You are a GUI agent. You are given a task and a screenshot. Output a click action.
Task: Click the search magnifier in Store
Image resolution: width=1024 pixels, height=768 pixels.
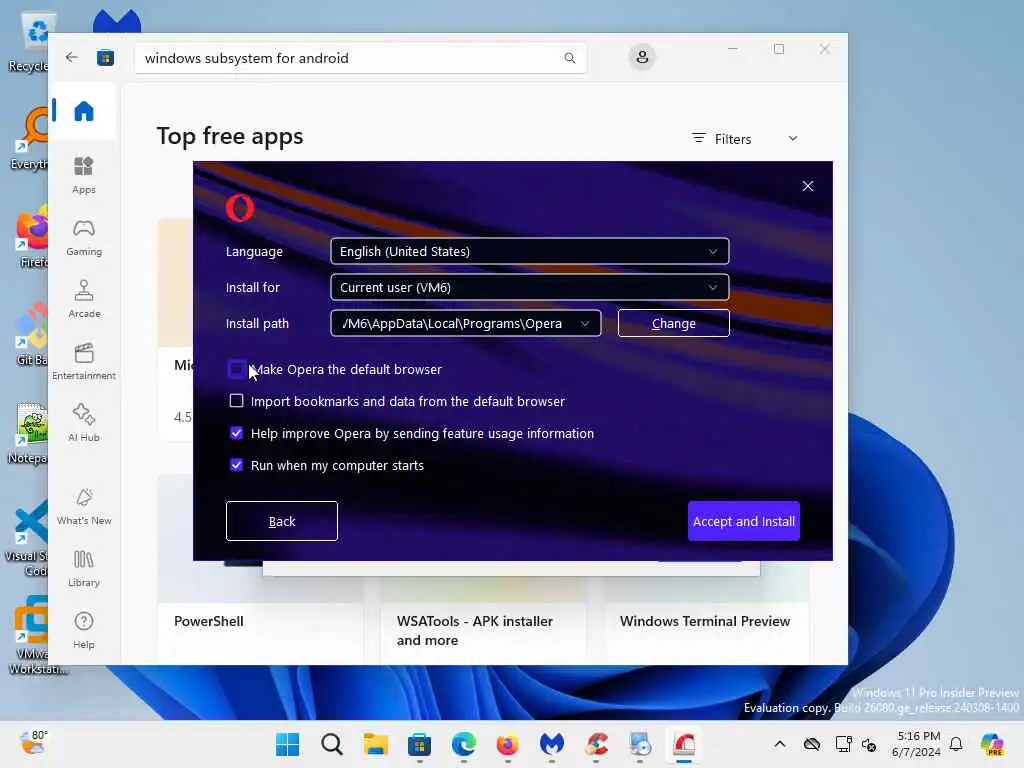click(569, 58)
